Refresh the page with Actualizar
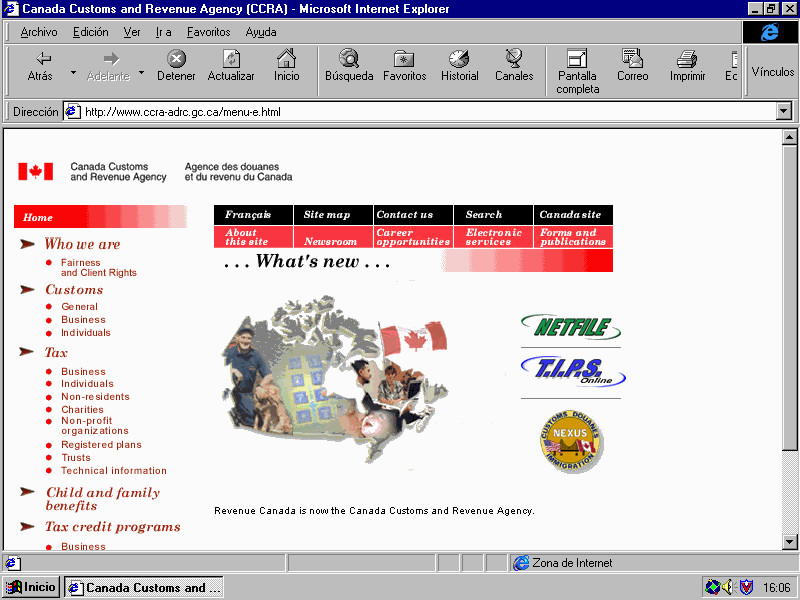This screenshot has height=600, width=800. tap(231, 66)
